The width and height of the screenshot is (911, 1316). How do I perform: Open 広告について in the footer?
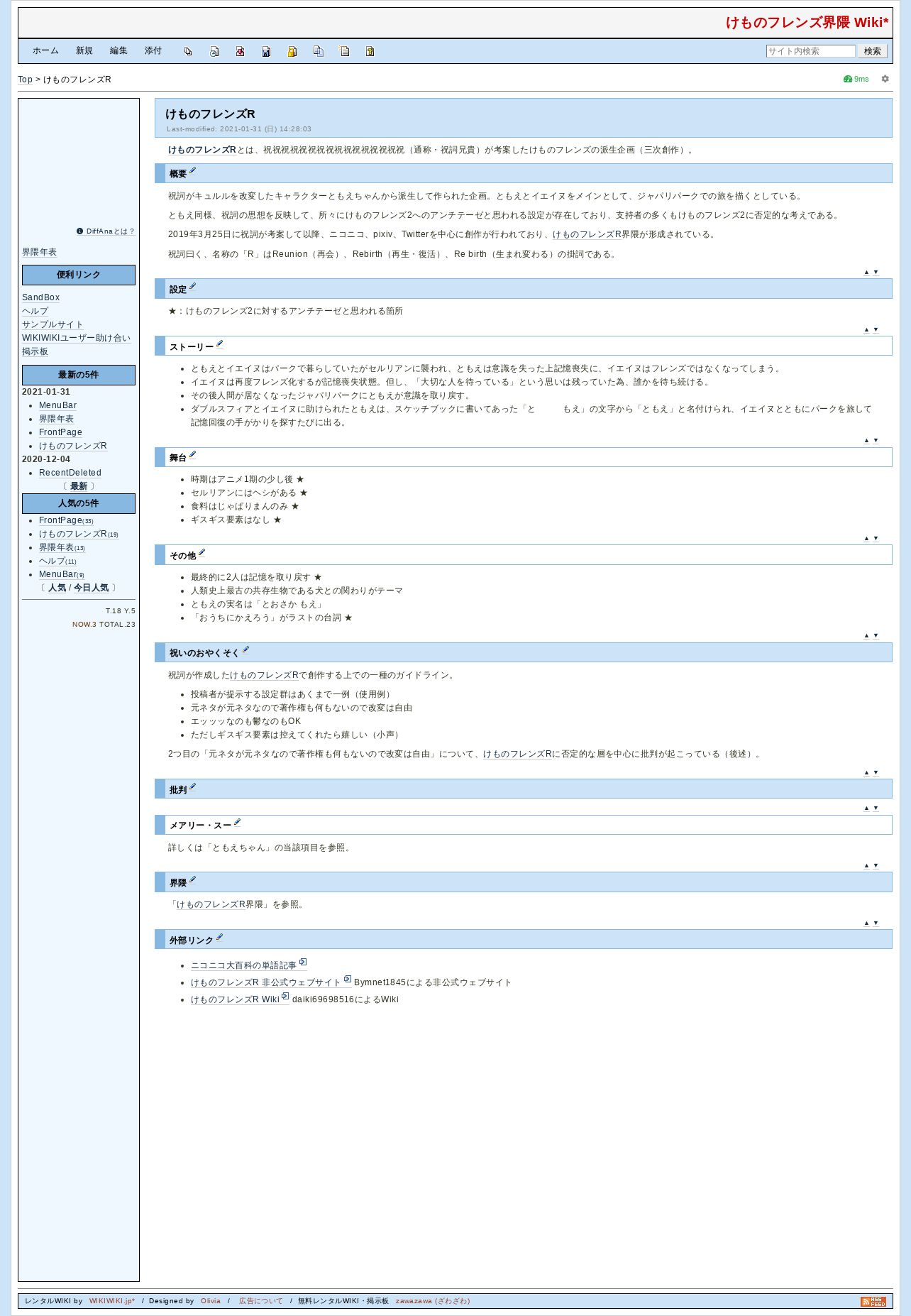click(x=260, y=1302)
